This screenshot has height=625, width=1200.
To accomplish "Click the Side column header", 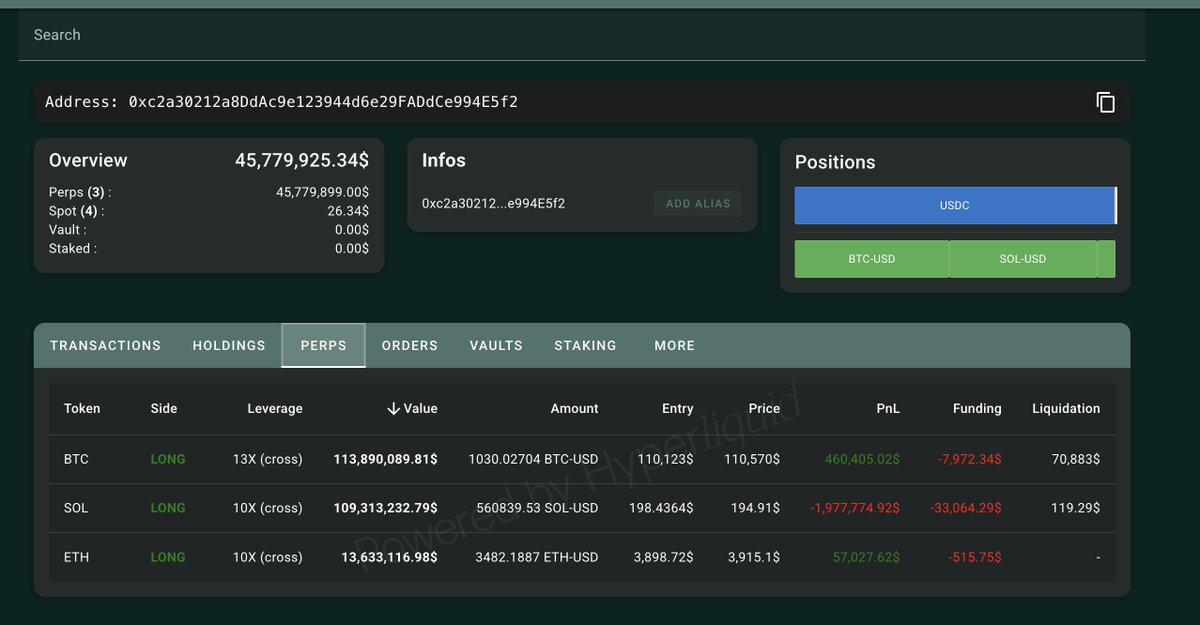I will (x=164, y=408).
